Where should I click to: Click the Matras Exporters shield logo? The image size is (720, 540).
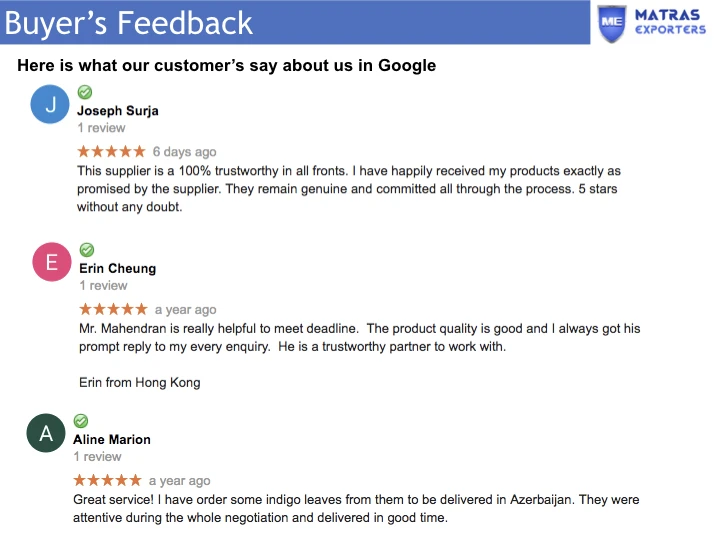point(613,23)
